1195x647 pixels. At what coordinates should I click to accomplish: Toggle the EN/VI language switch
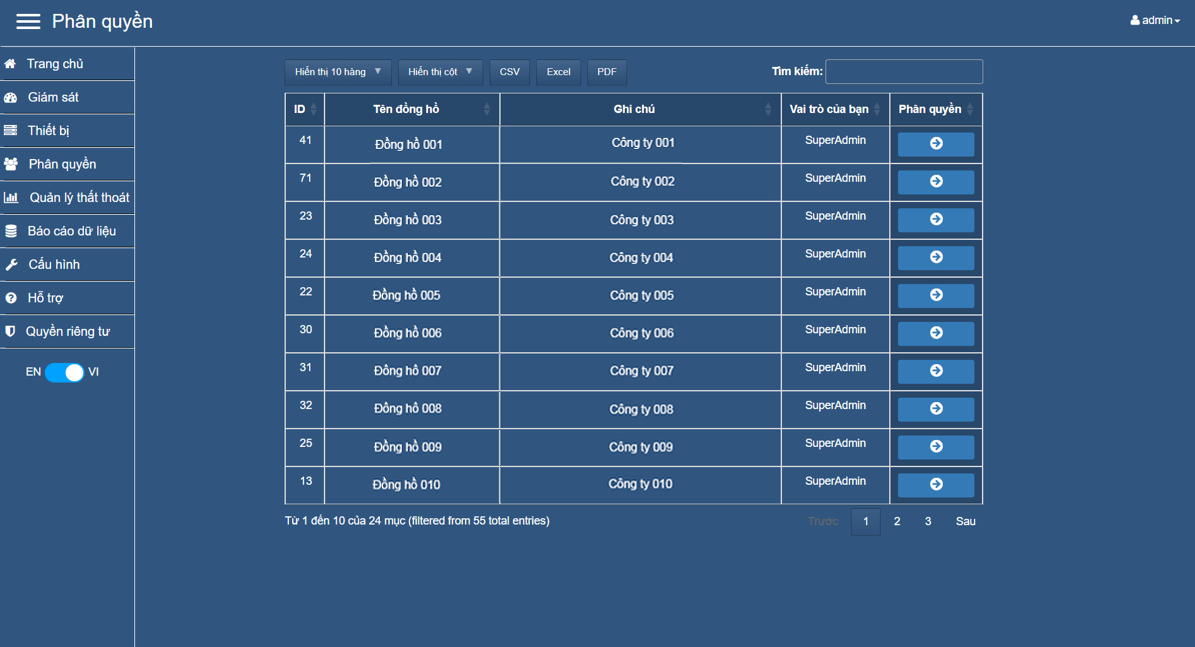65,372
